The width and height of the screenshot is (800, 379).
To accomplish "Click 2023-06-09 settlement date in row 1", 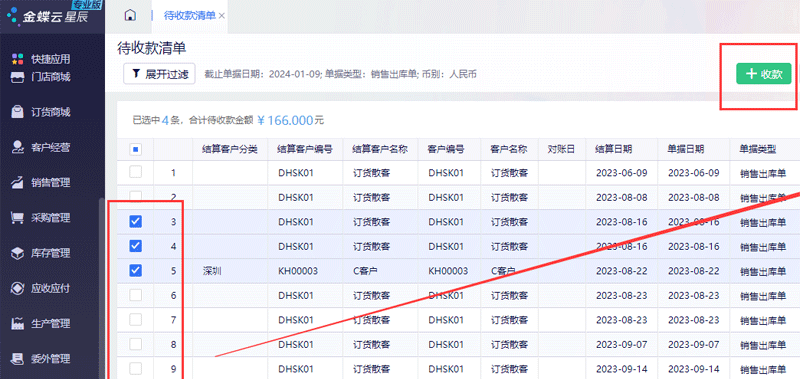I will (621, 173).
